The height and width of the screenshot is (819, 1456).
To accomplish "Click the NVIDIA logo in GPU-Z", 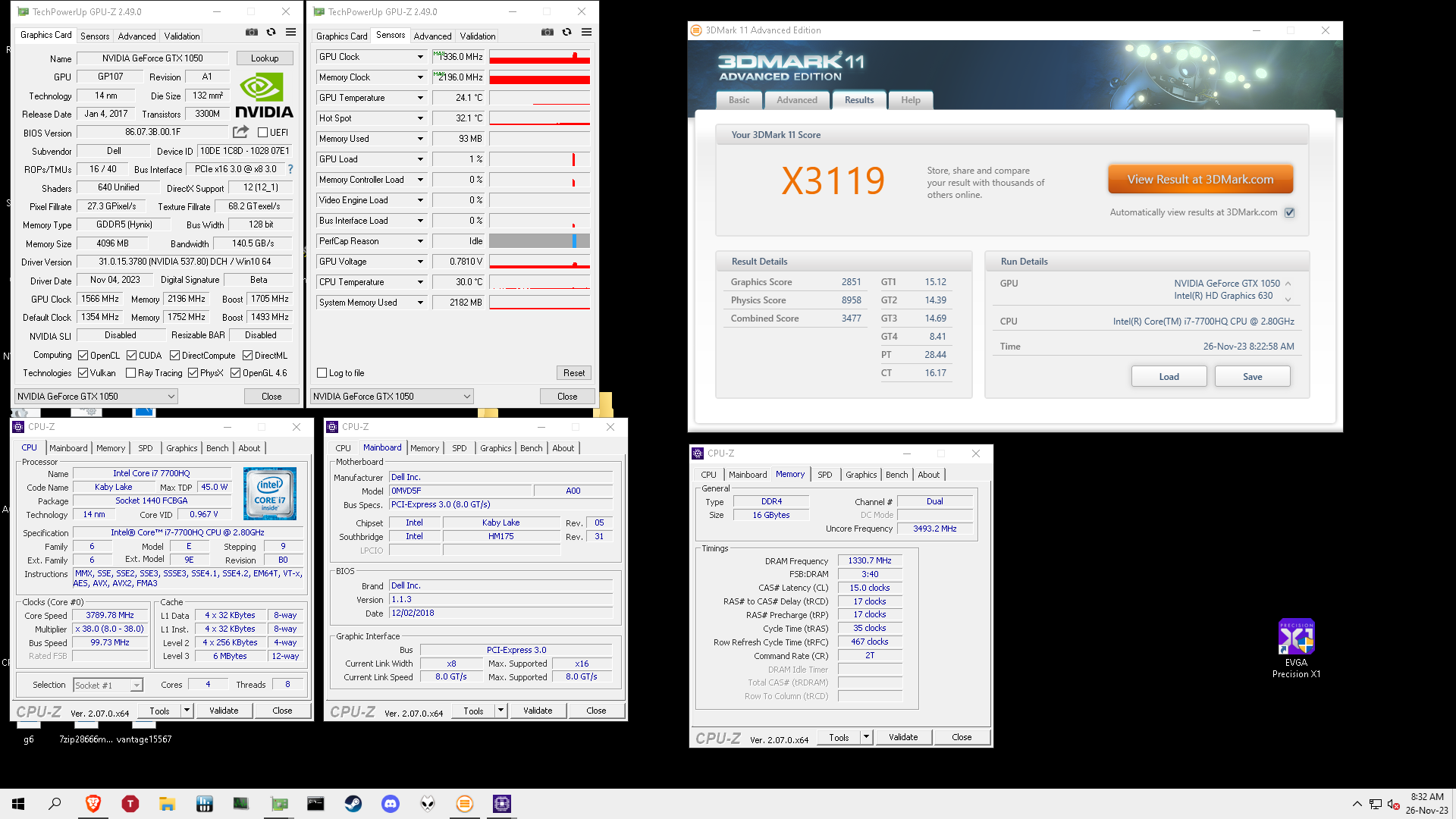I will (x=263, y=96).
